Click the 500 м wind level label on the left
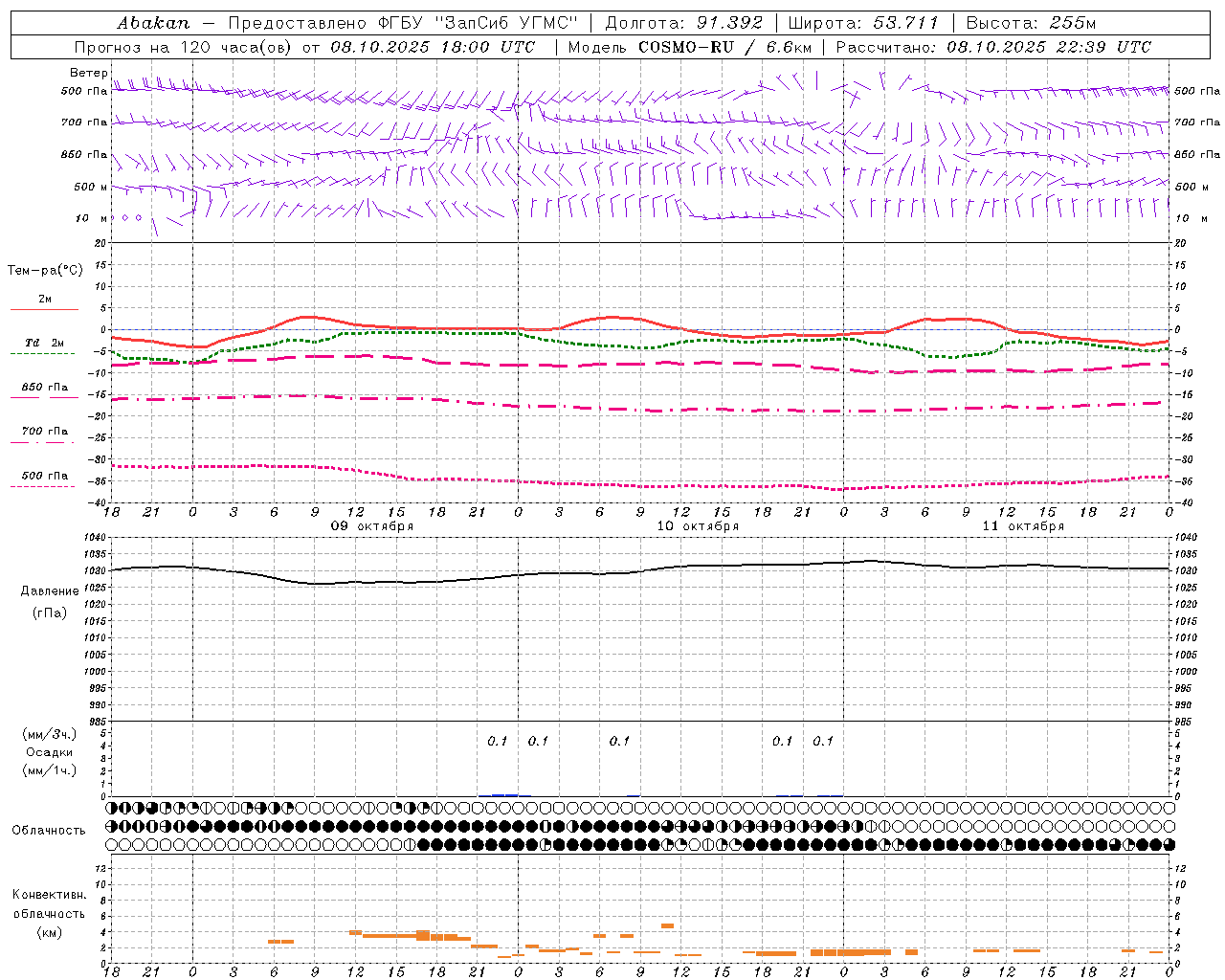Viewport: 1225px width, 980px height. pos(91,187)
